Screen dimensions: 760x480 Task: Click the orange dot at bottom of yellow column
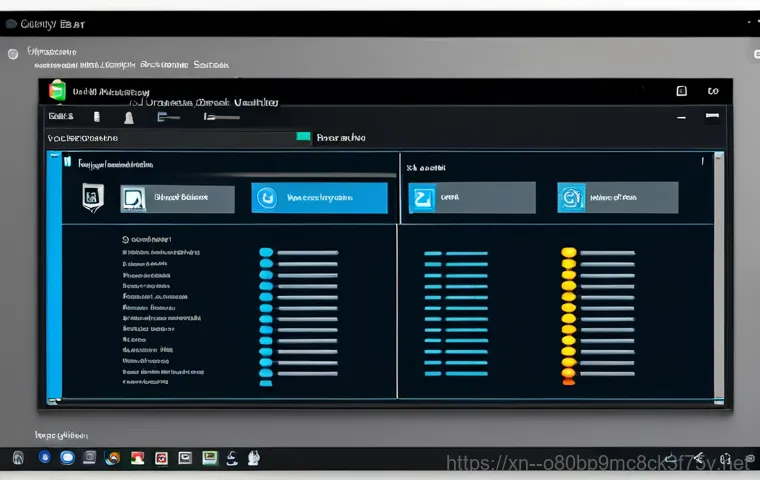point(569,380)
